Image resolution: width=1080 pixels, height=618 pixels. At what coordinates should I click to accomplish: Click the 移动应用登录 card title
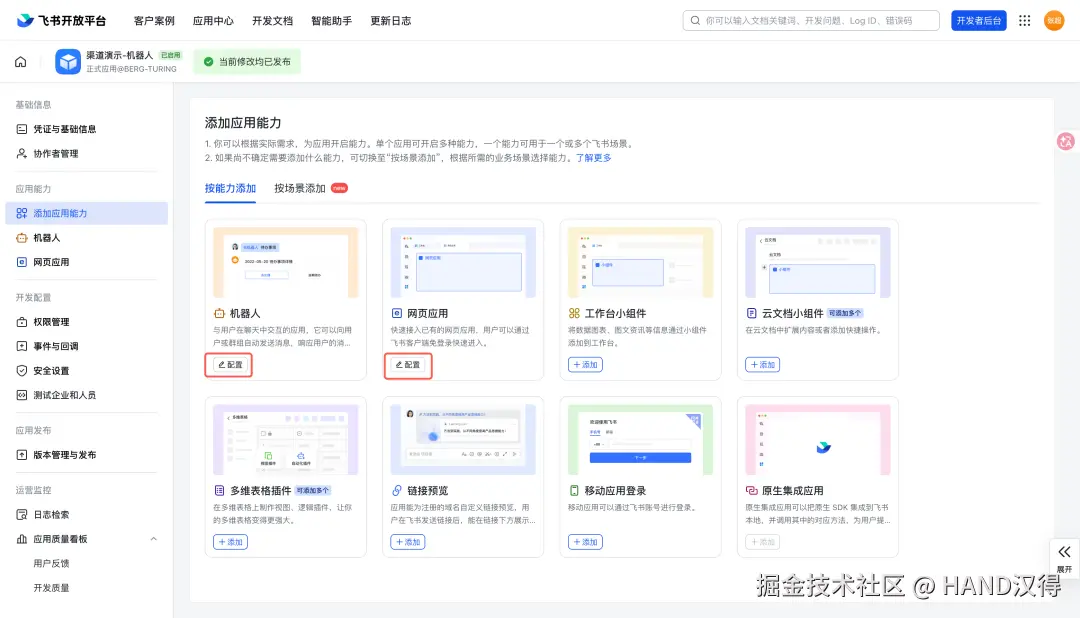point(615,491)
